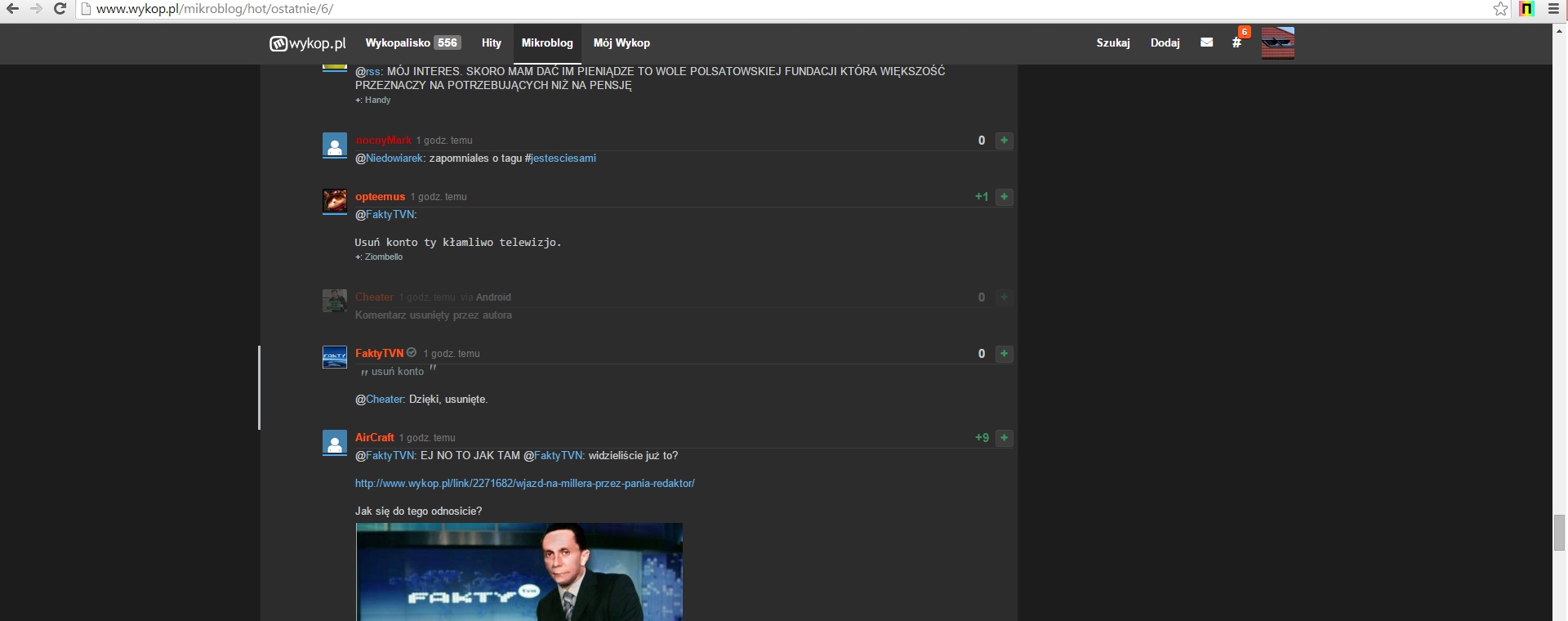Click the wykop.pl logo
Viewport: 1568px width, 621px height.
pyautogui.click(x=308, y=43)
